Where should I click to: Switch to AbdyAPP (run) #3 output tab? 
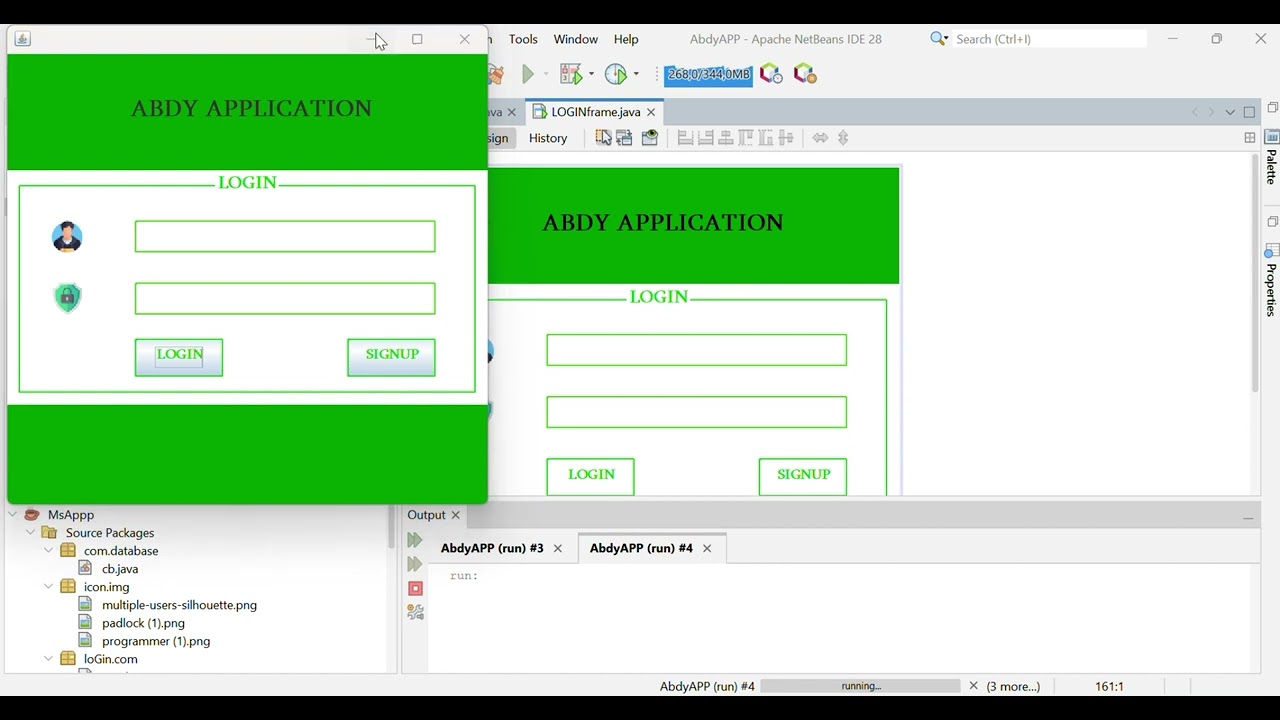click(492, 548)
